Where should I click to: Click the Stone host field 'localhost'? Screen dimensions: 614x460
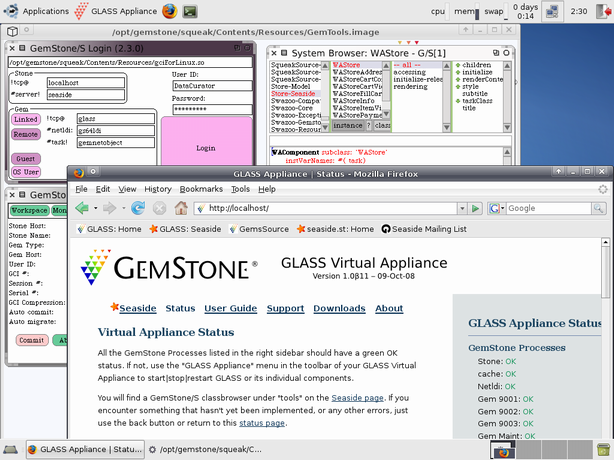pyautogui.click(x=86, y=83)
